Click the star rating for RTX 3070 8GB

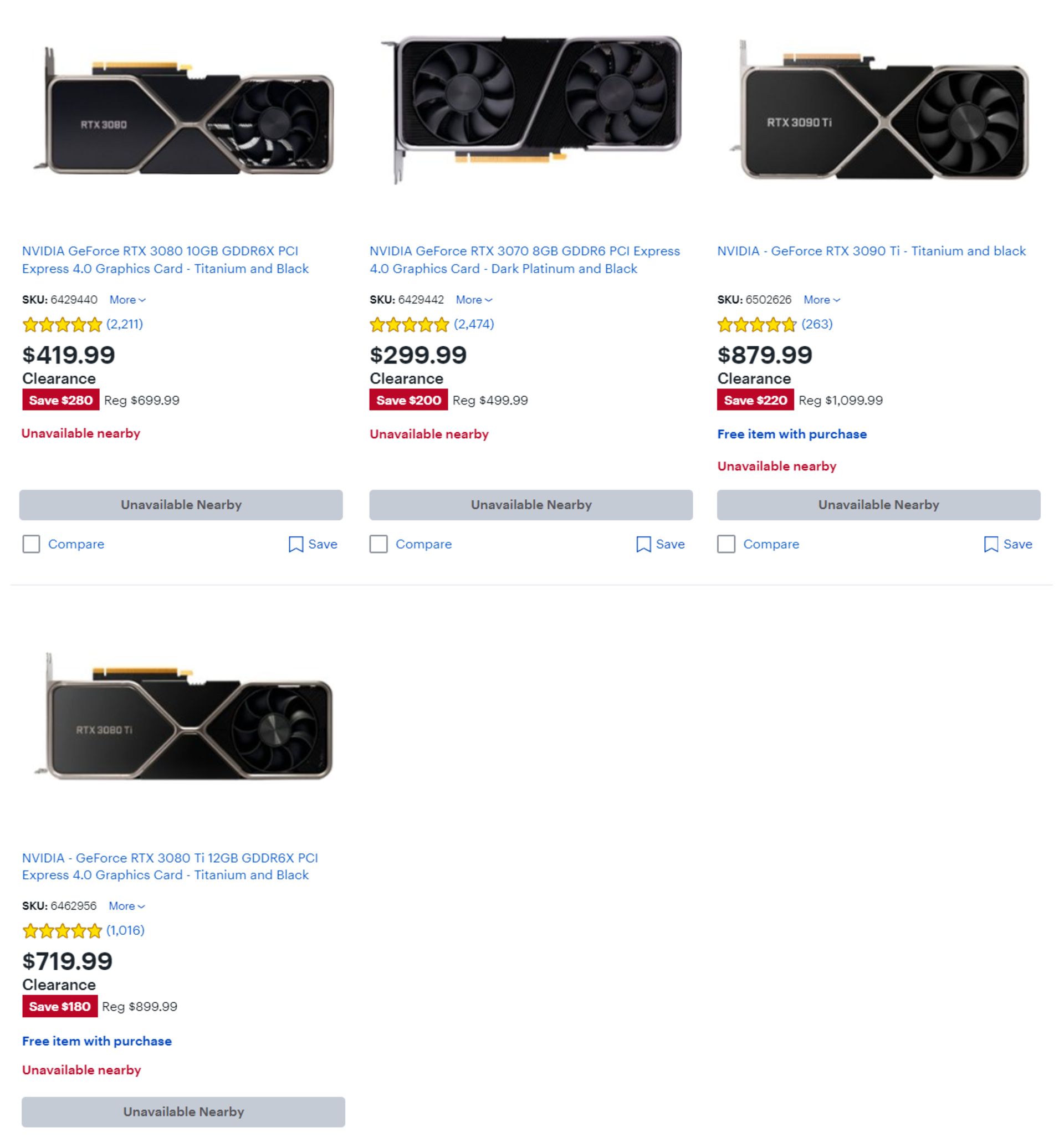coord(409,325)
